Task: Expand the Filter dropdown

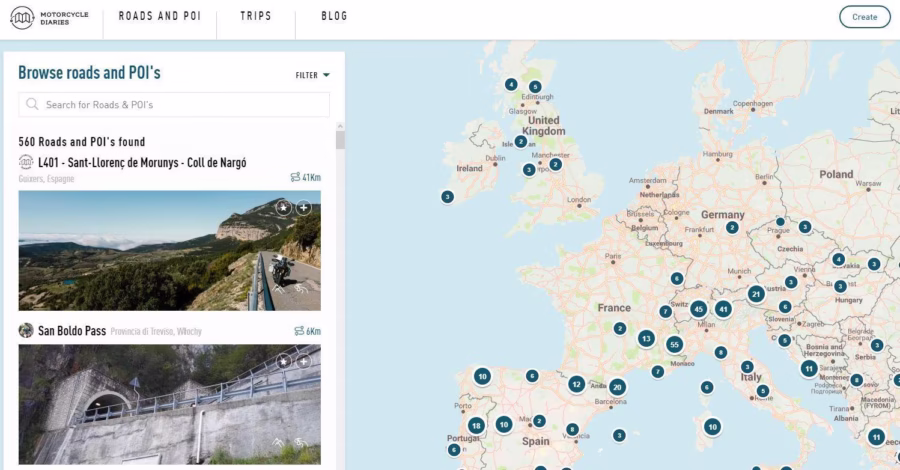Action: (x=312, y=75)
